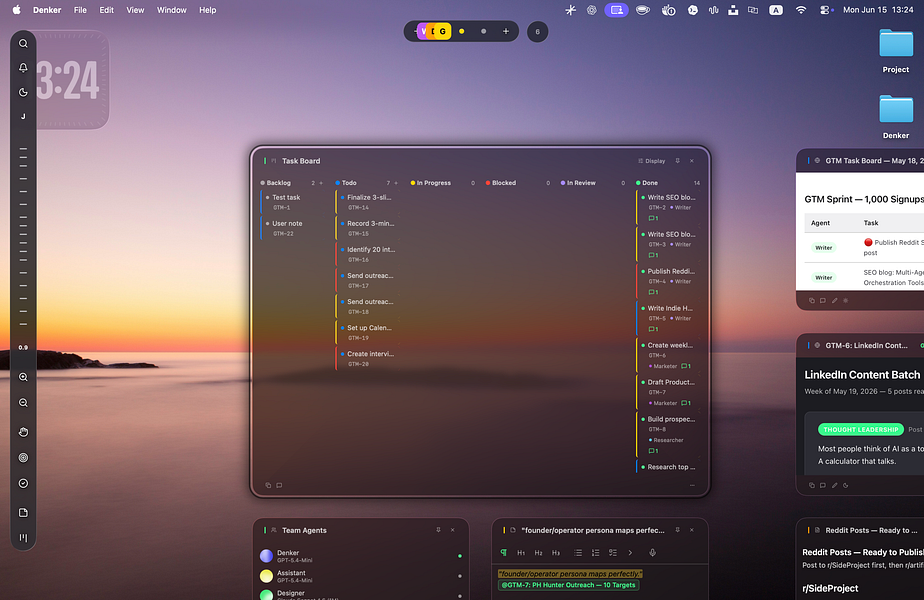
Task: Copy icon at Task Board bottom left
Action: 268,486
